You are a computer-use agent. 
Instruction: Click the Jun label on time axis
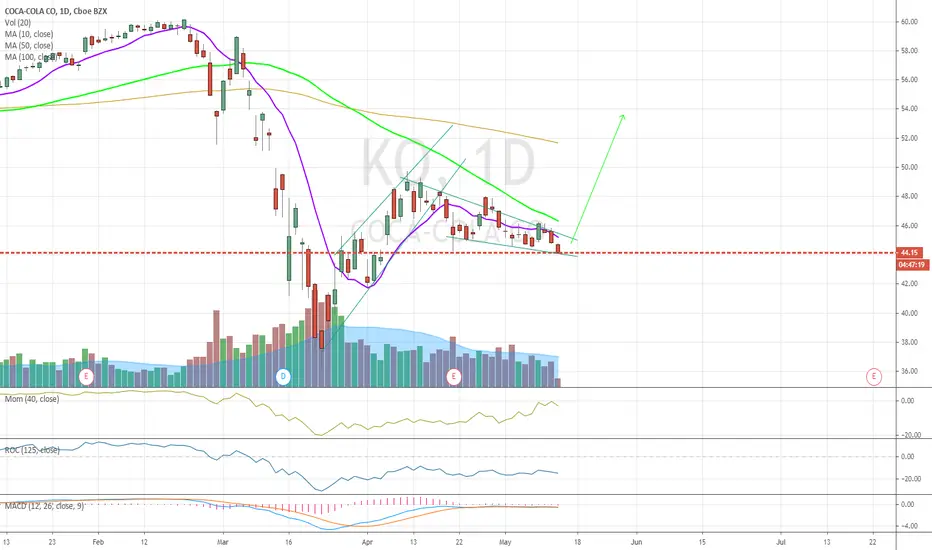point(636,542)
